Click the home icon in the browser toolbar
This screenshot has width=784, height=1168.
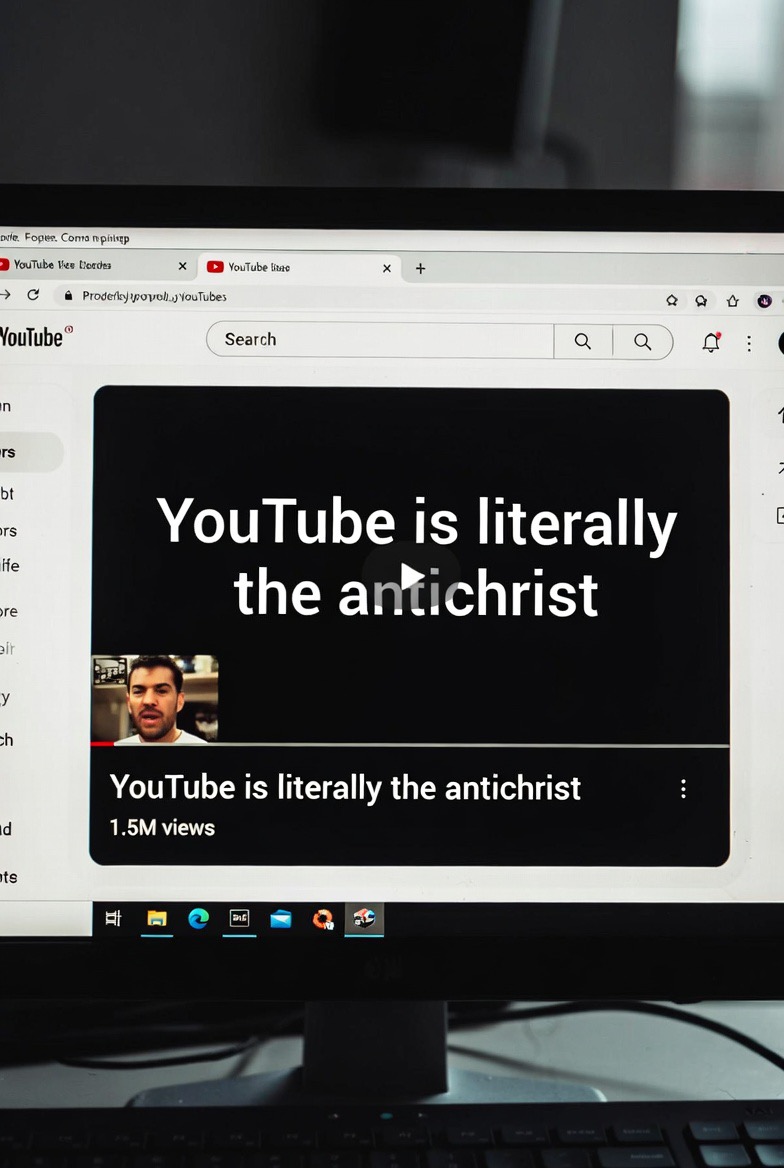pos(733,301)
